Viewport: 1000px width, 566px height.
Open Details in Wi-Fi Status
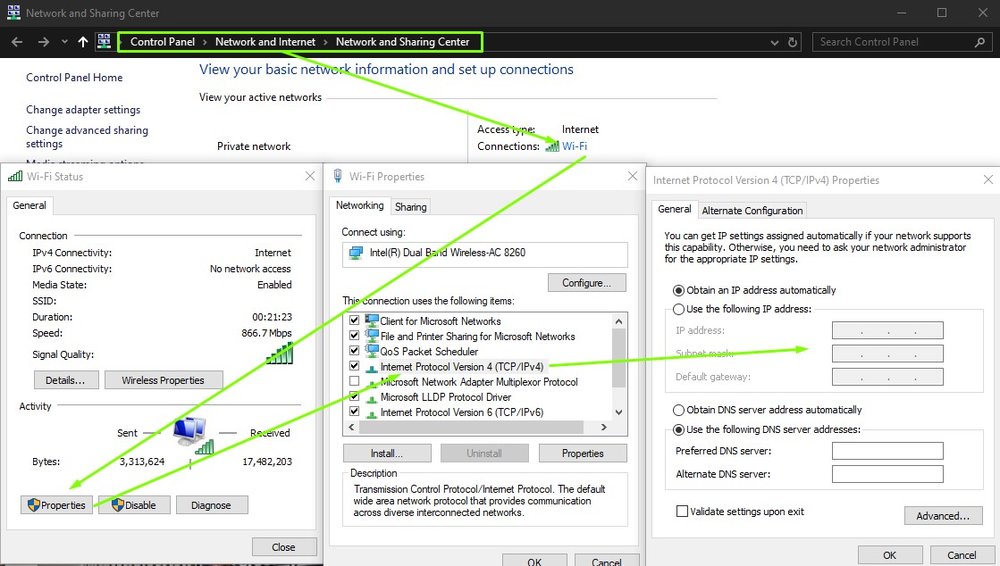pos(65,380)
